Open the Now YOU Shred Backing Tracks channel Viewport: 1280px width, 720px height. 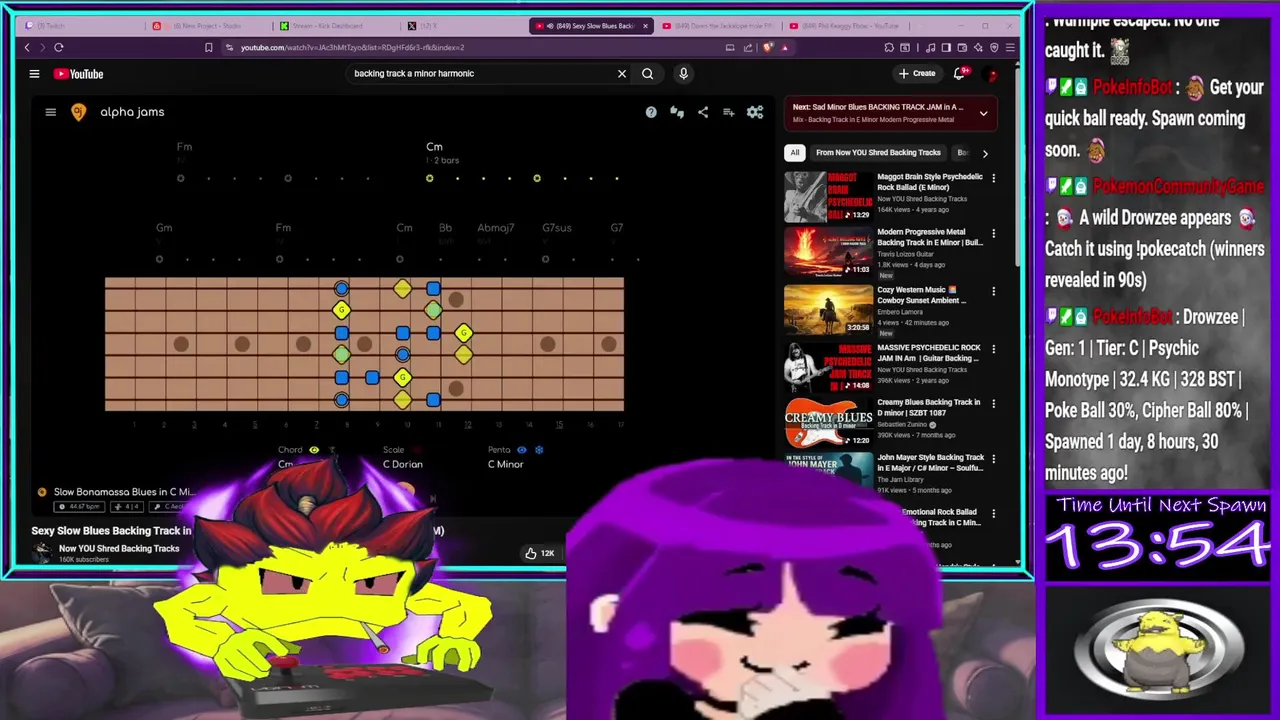point(119,548)
